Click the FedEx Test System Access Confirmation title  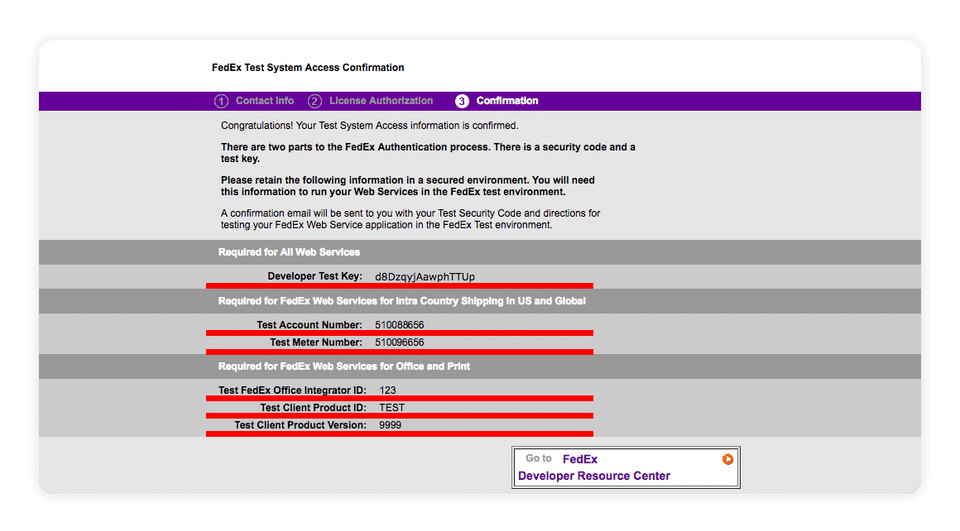pyautogui.click(x=308, y=67)
